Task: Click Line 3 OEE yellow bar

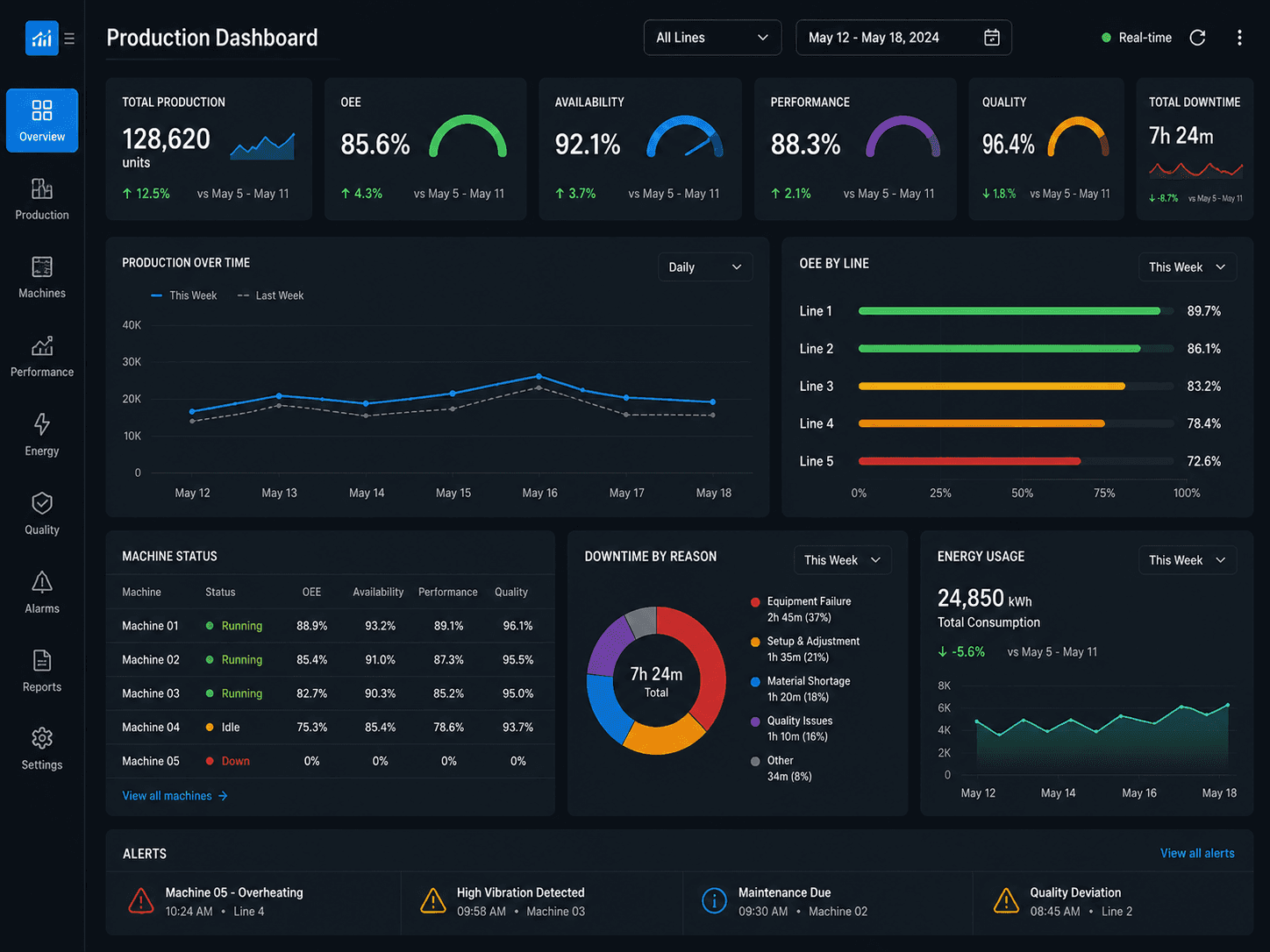Action: pyautogui.click(x=992, y=386)
